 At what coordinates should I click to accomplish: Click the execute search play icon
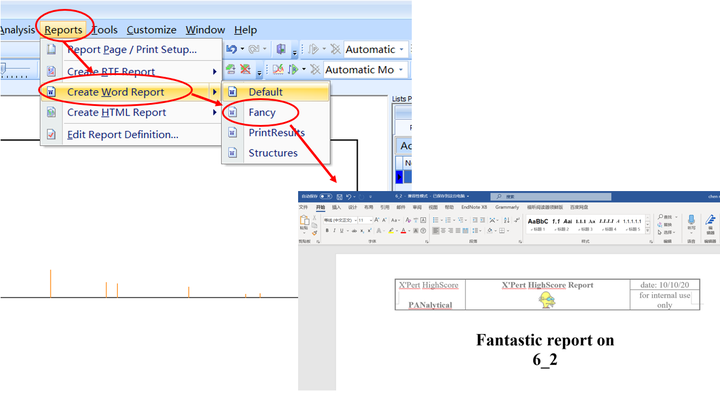(x=293, y=69)
